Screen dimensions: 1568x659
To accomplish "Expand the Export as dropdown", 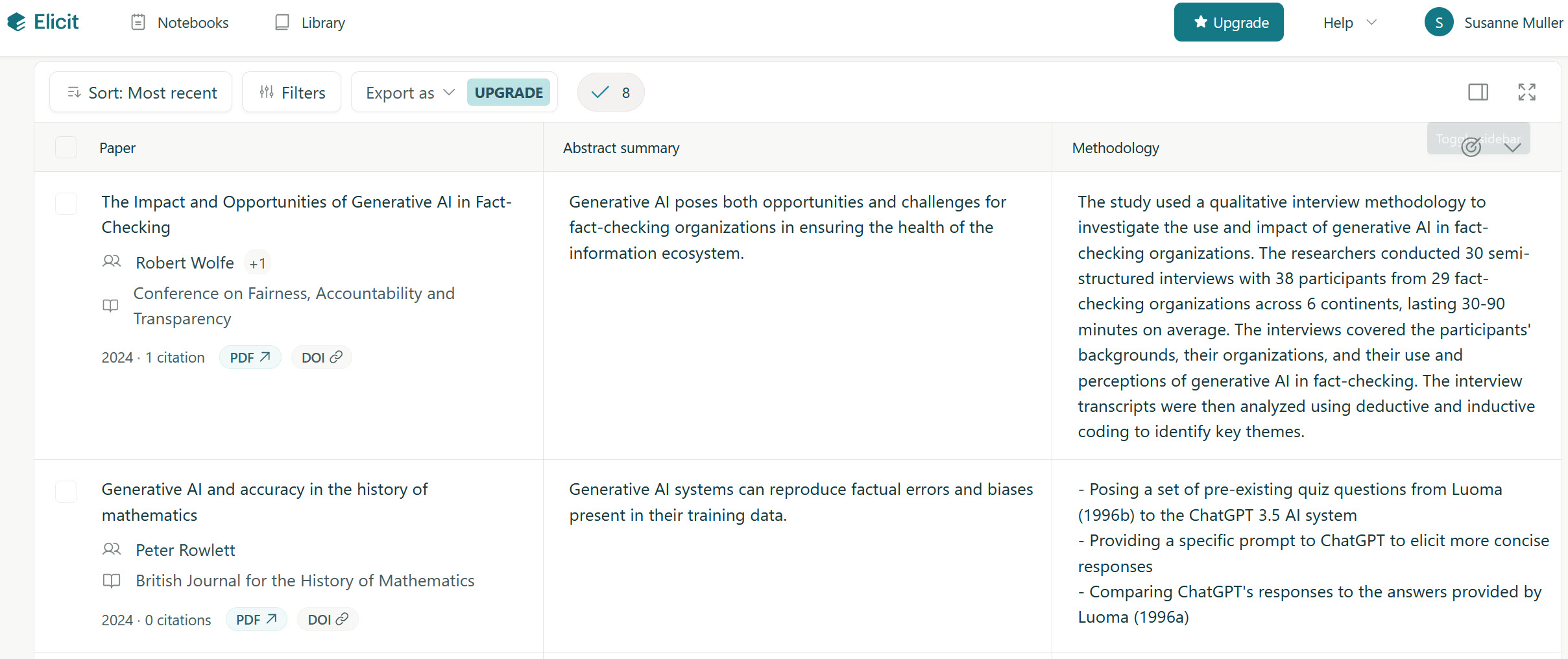I will point(410,93).
